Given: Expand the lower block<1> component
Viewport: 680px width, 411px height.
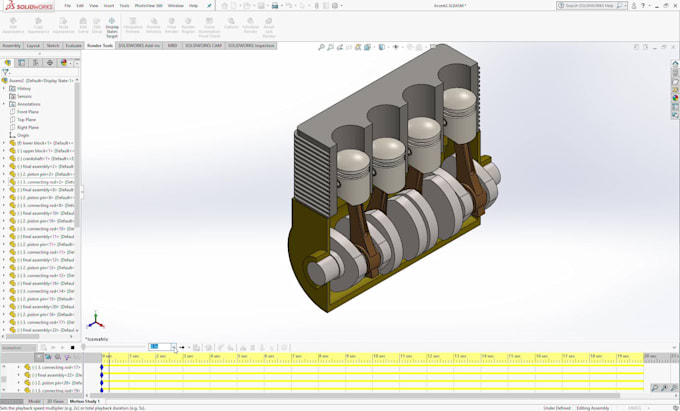Looking at the screenshot, I should [x=4, y=143].
